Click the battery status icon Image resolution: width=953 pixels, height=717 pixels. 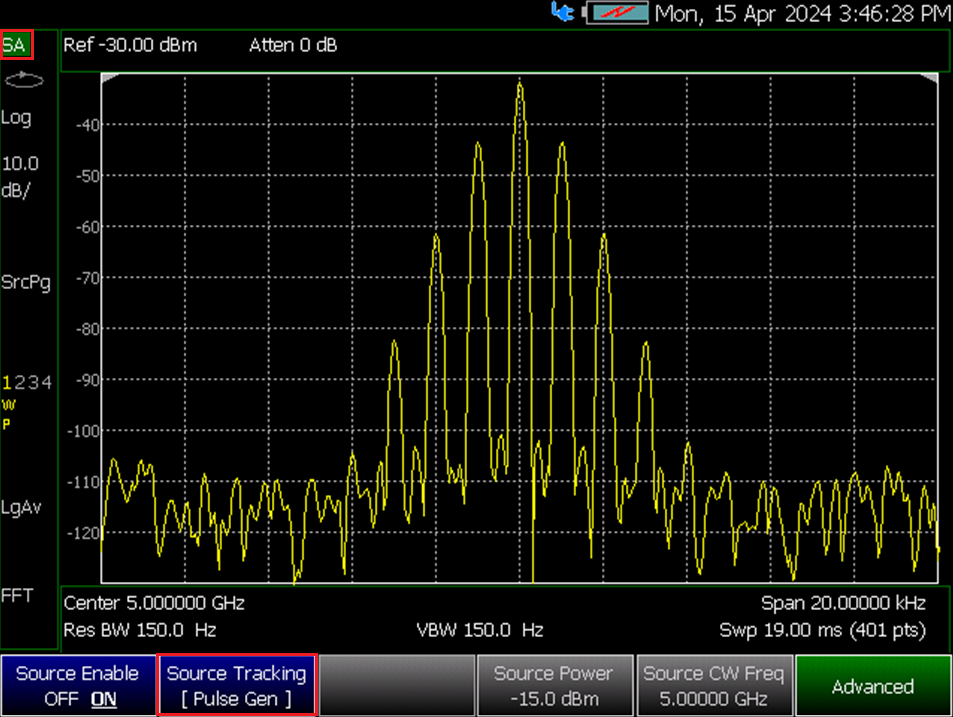(x=616, y=13)
